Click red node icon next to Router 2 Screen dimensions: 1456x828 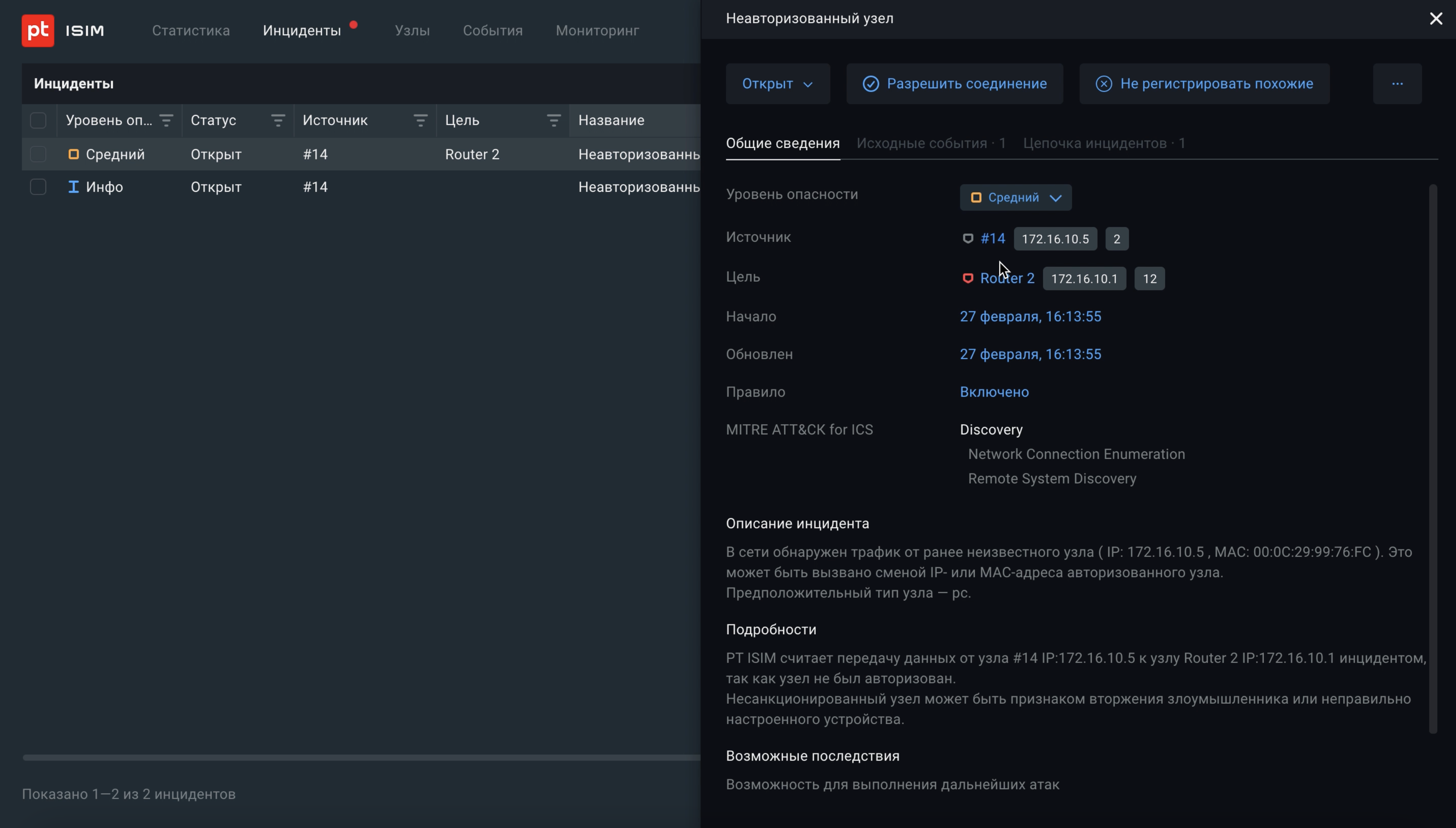click(x=967, y=278)
